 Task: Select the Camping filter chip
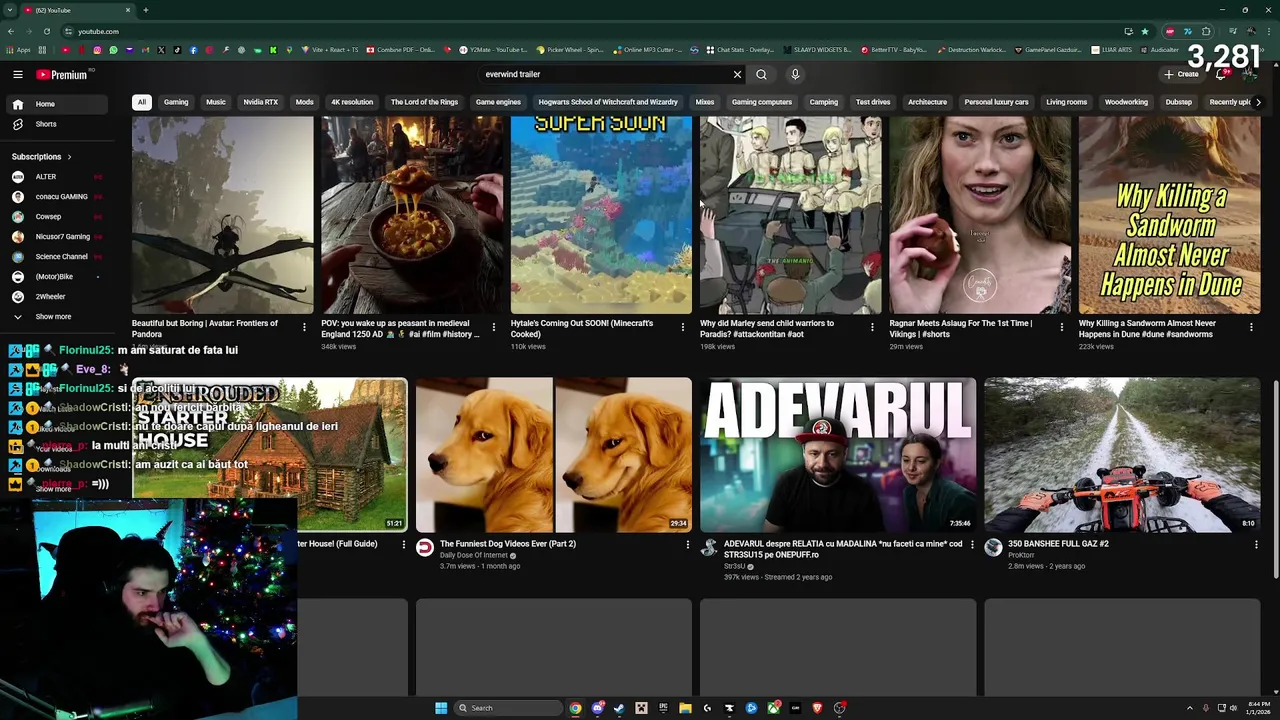(x=823, y=102)
